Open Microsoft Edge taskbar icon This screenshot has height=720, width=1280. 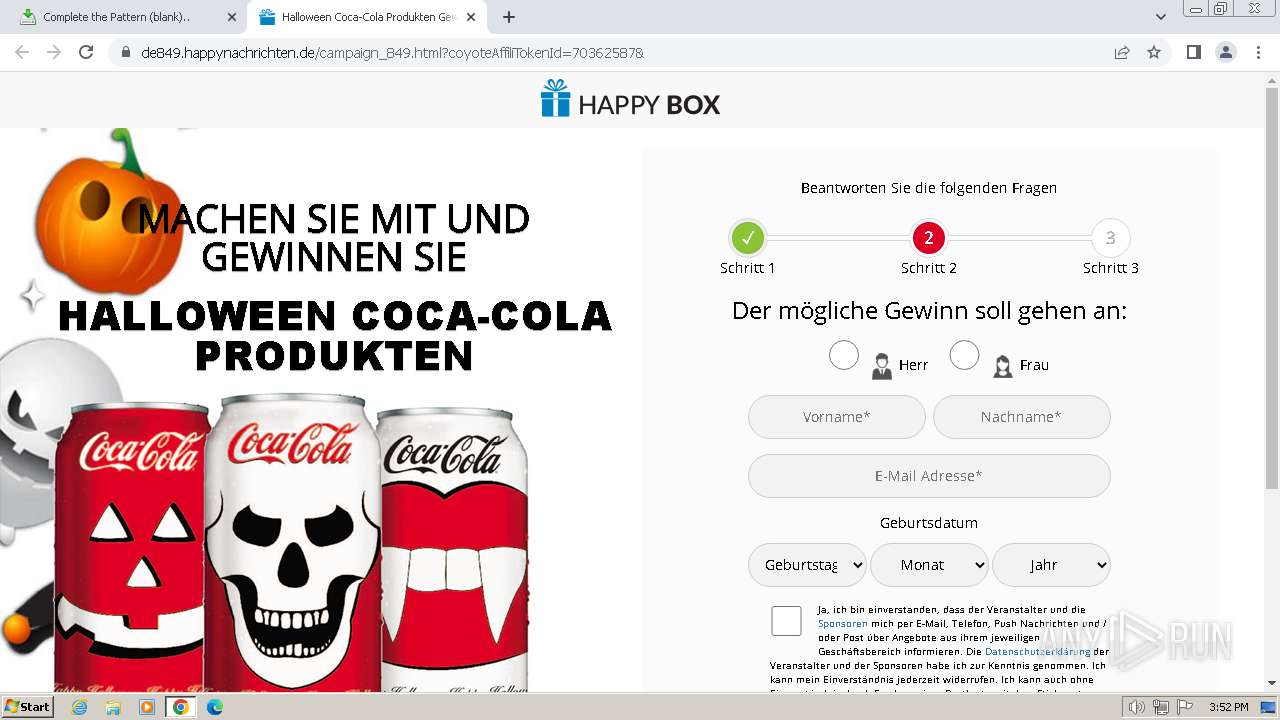click(215, 707)
